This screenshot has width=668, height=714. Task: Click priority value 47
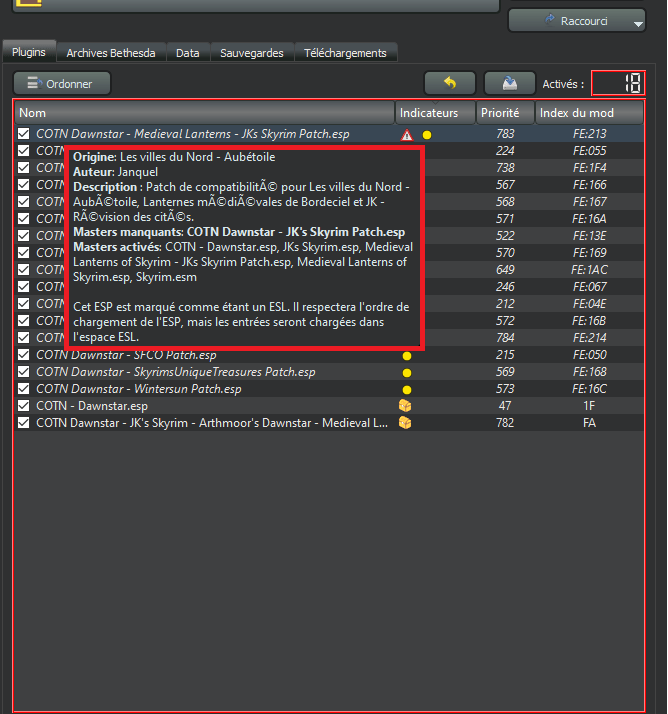[x=505, y=406]
